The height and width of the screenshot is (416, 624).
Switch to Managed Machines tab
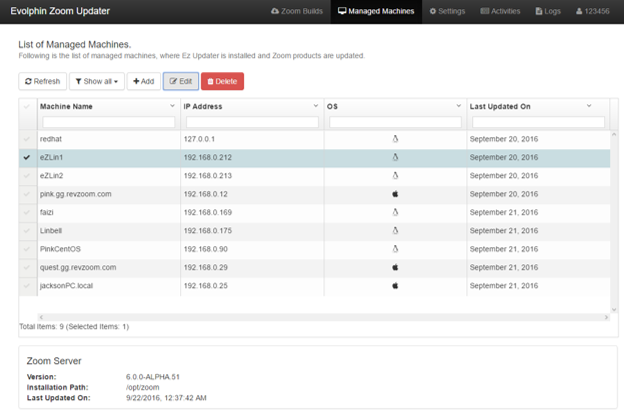point(376,11)
